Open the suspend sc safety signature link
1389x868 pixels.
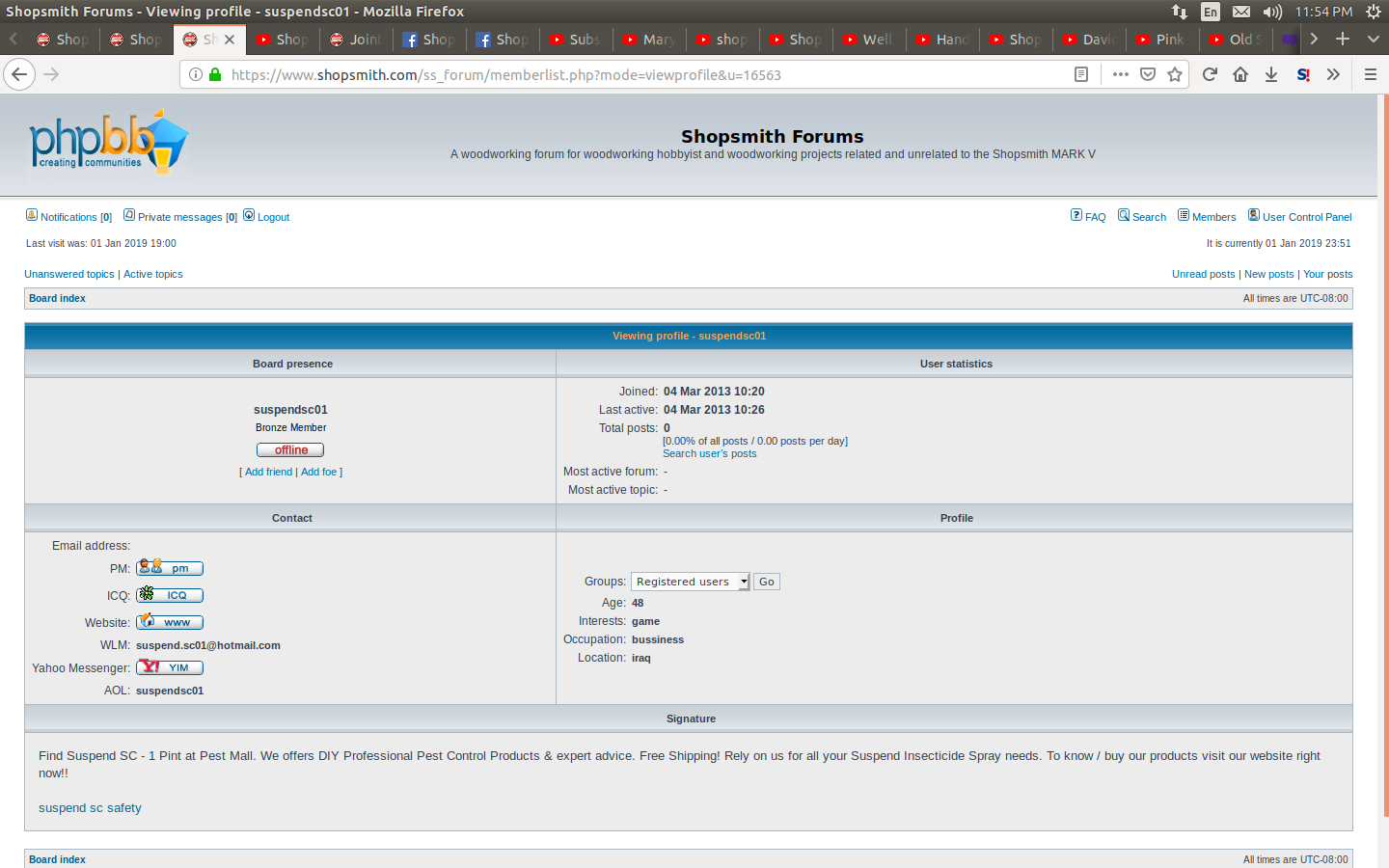(90, 808)
